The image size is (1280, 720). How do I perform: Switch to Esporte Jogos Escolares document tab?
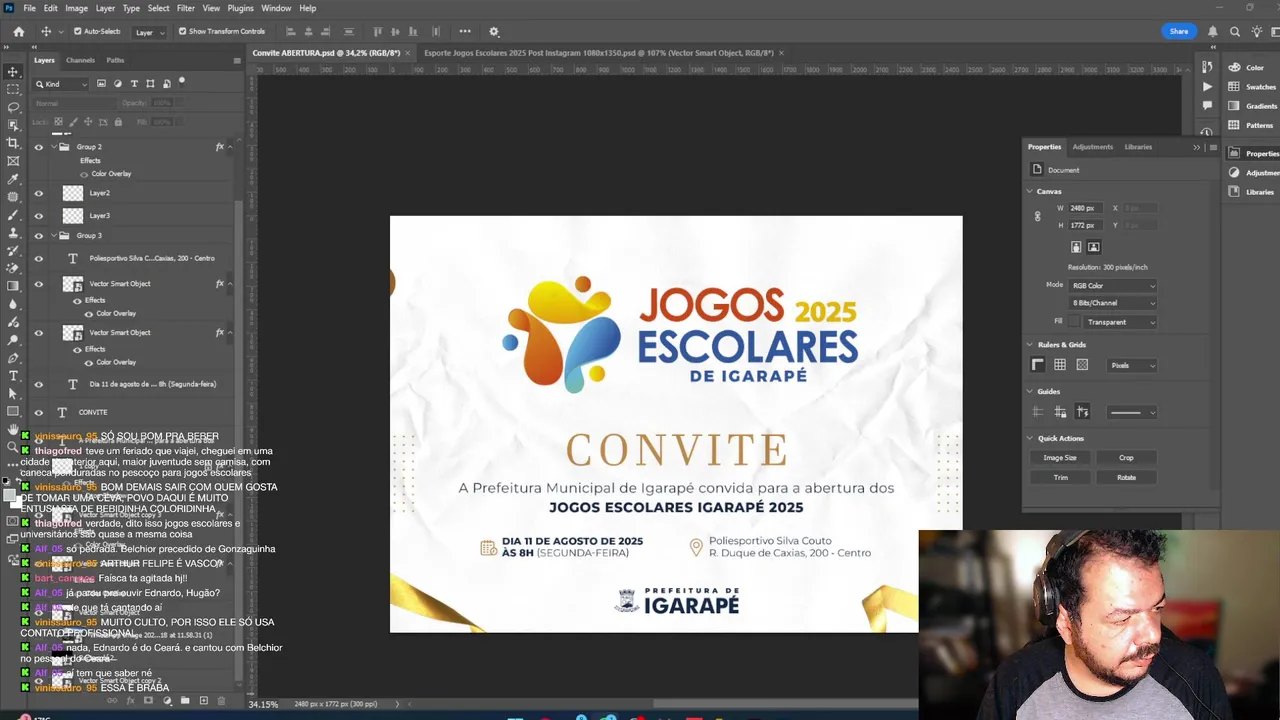click(598, 53)
